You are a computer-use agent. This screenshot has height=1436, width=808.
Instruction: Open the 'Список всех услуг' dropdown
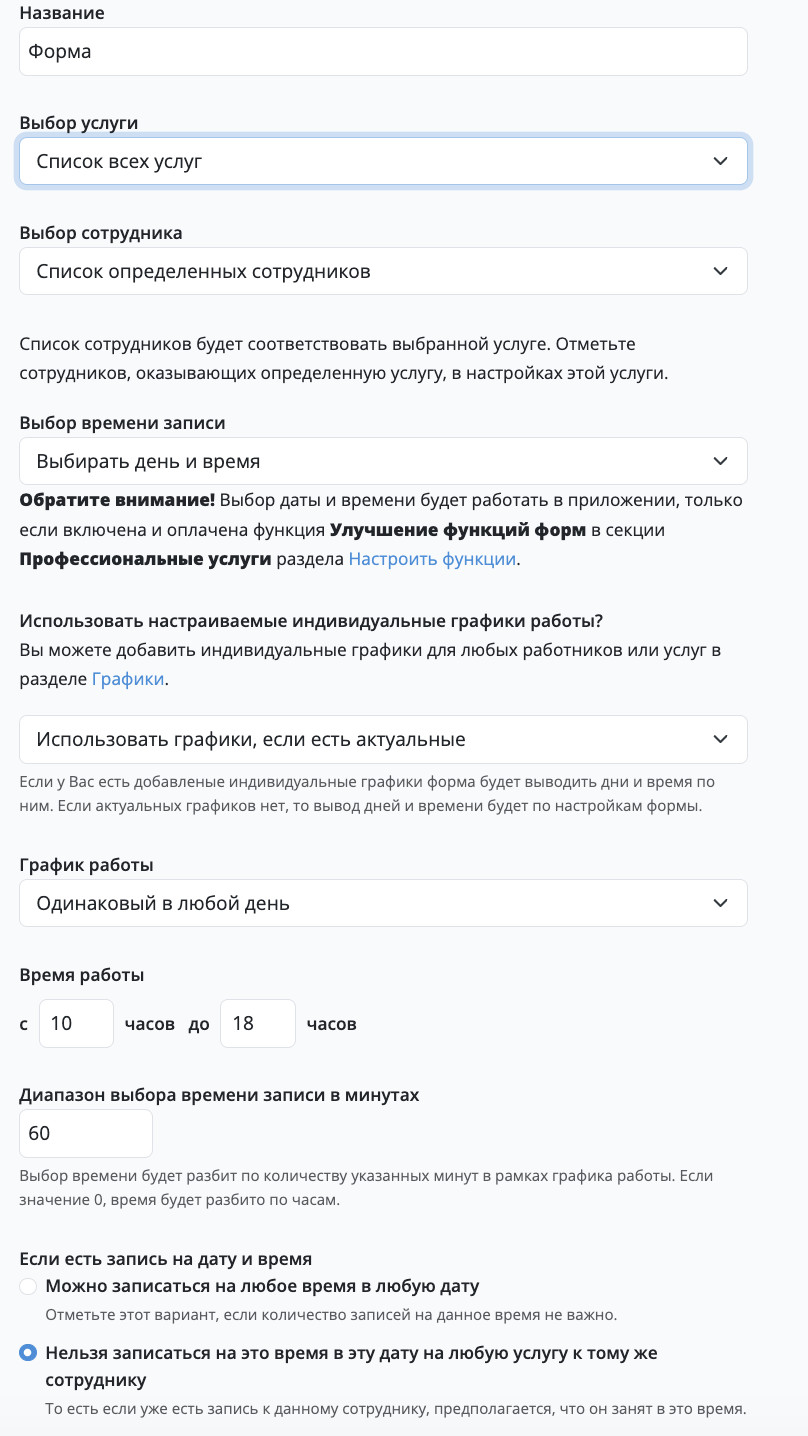click(x=383, y=161)
